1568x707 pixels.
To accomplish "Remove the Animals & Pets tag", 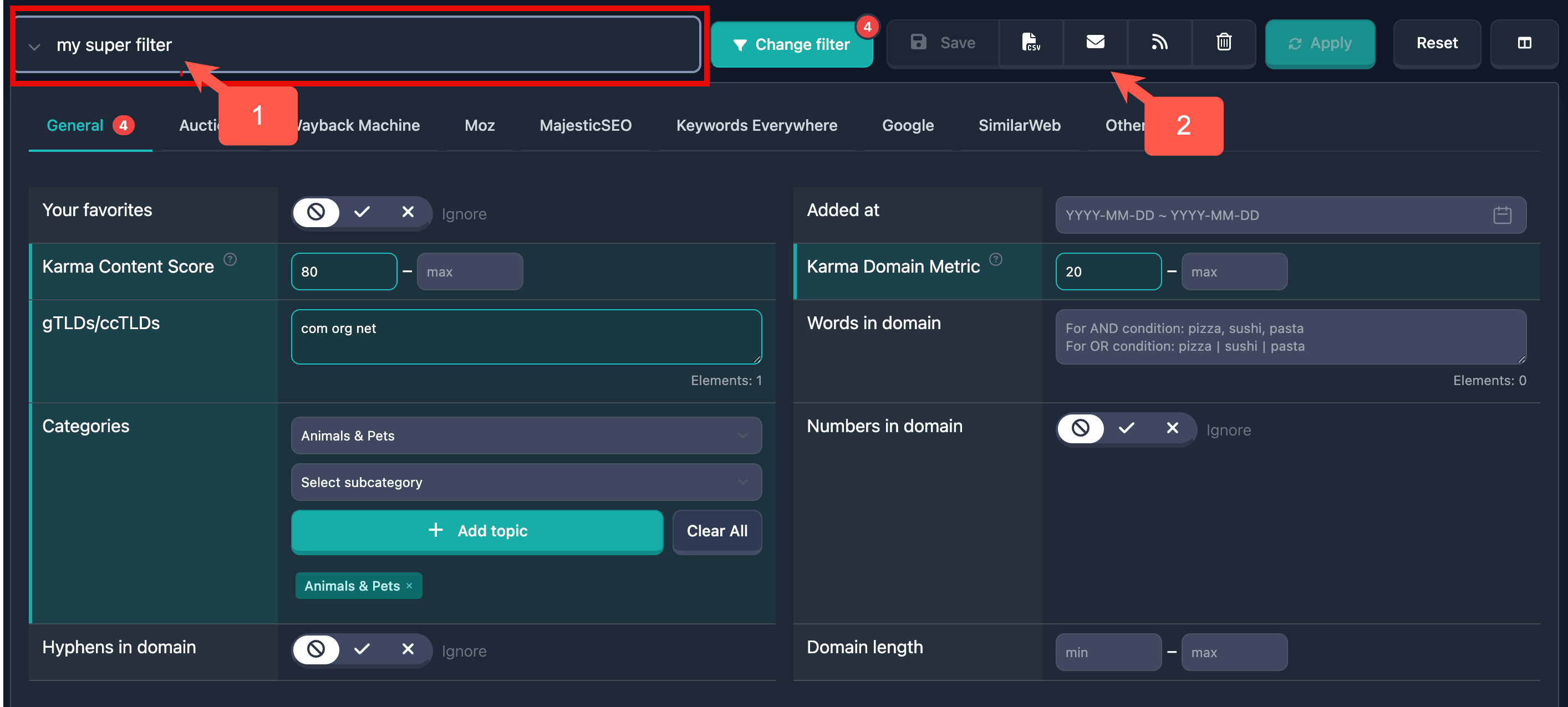I will coord(409,586).
